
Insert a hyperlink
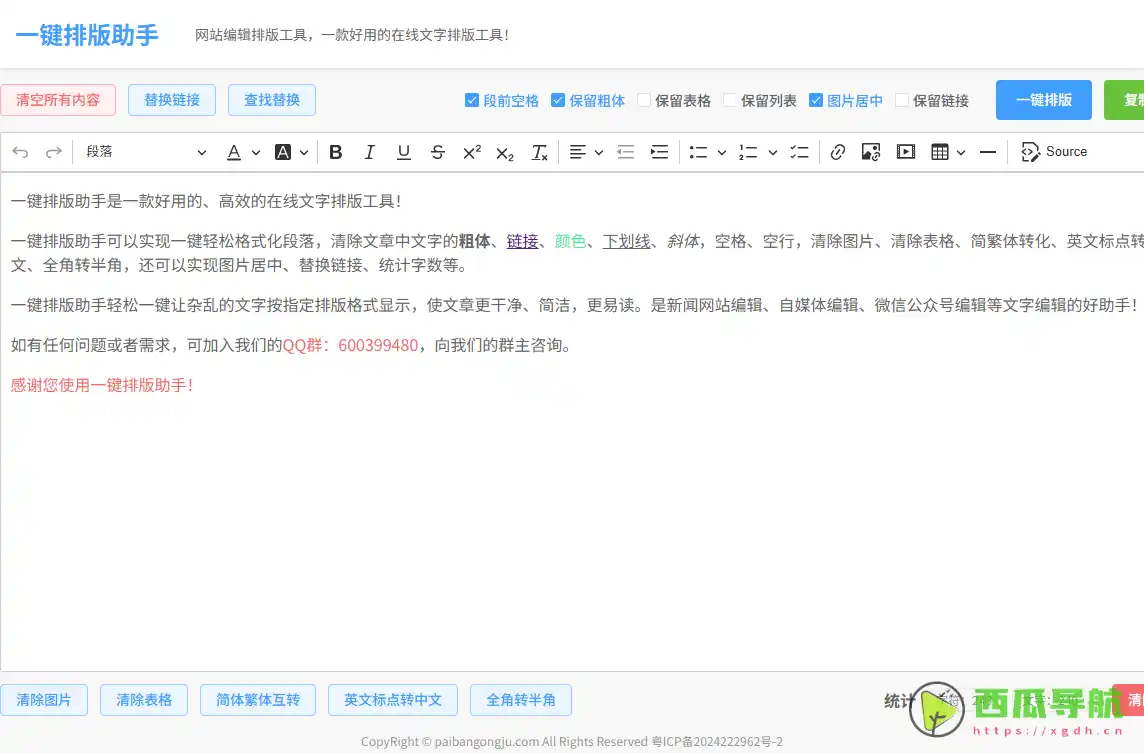838,152
